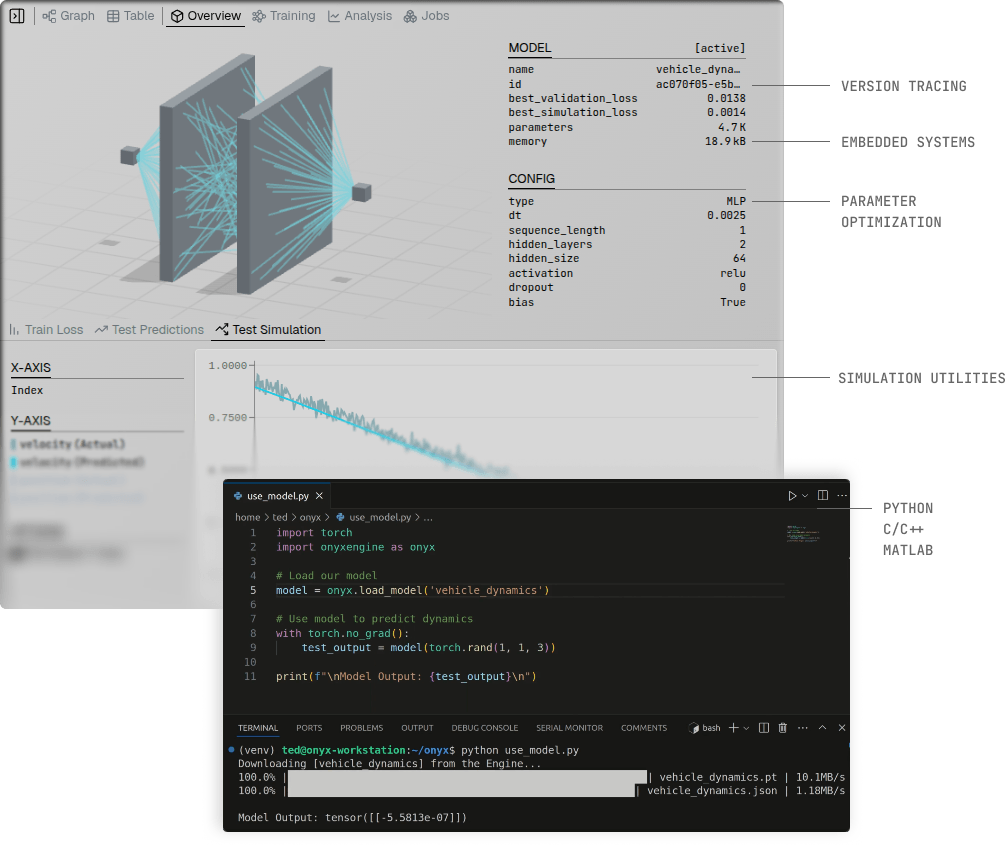Open run options dropdown beside play button
The height and width of the screenshot is (845, 1006).
pos(805,495)
